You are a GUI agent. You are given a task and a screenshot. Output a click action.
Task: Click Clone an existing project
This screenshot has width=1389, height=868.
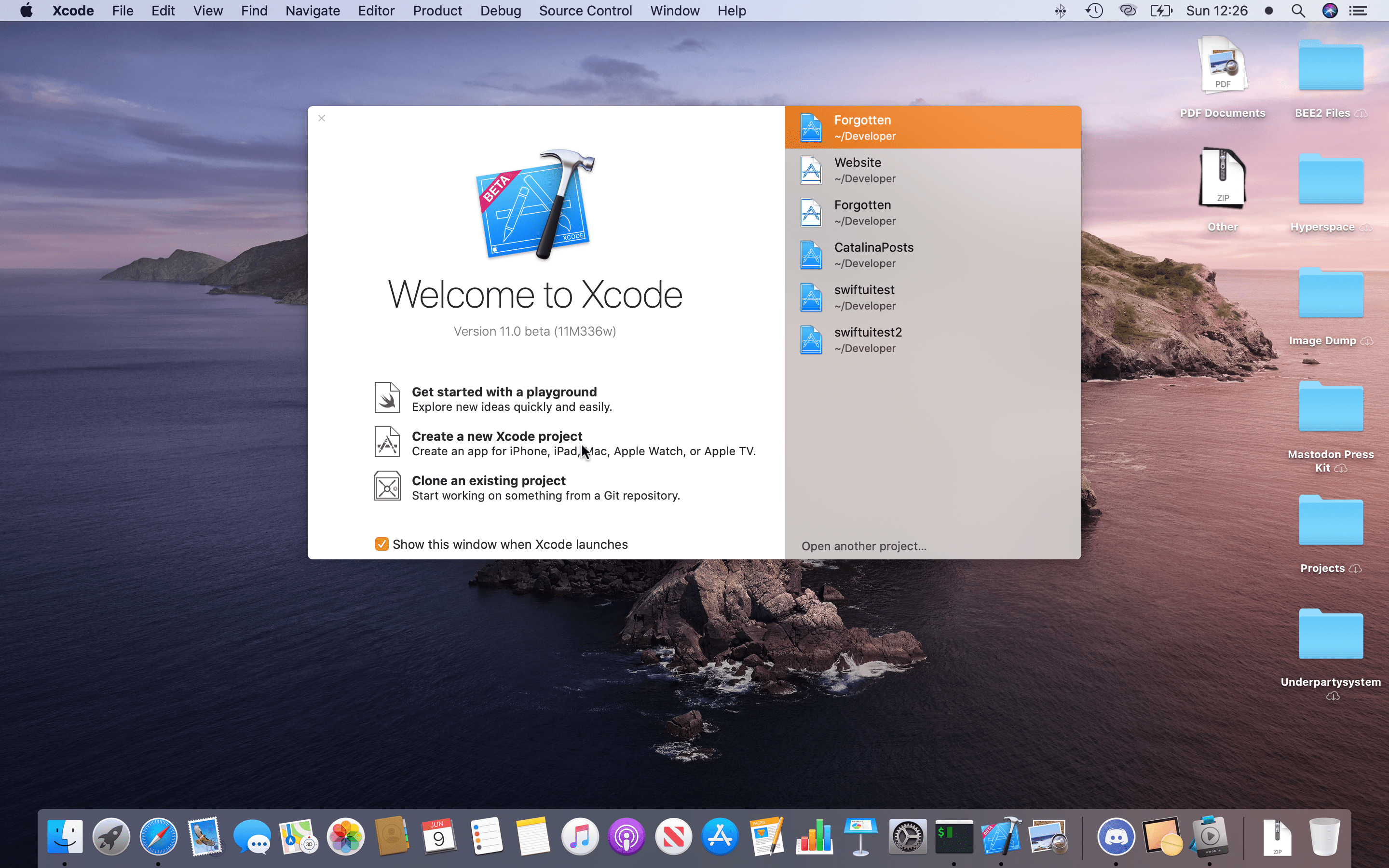click(489, 480)
